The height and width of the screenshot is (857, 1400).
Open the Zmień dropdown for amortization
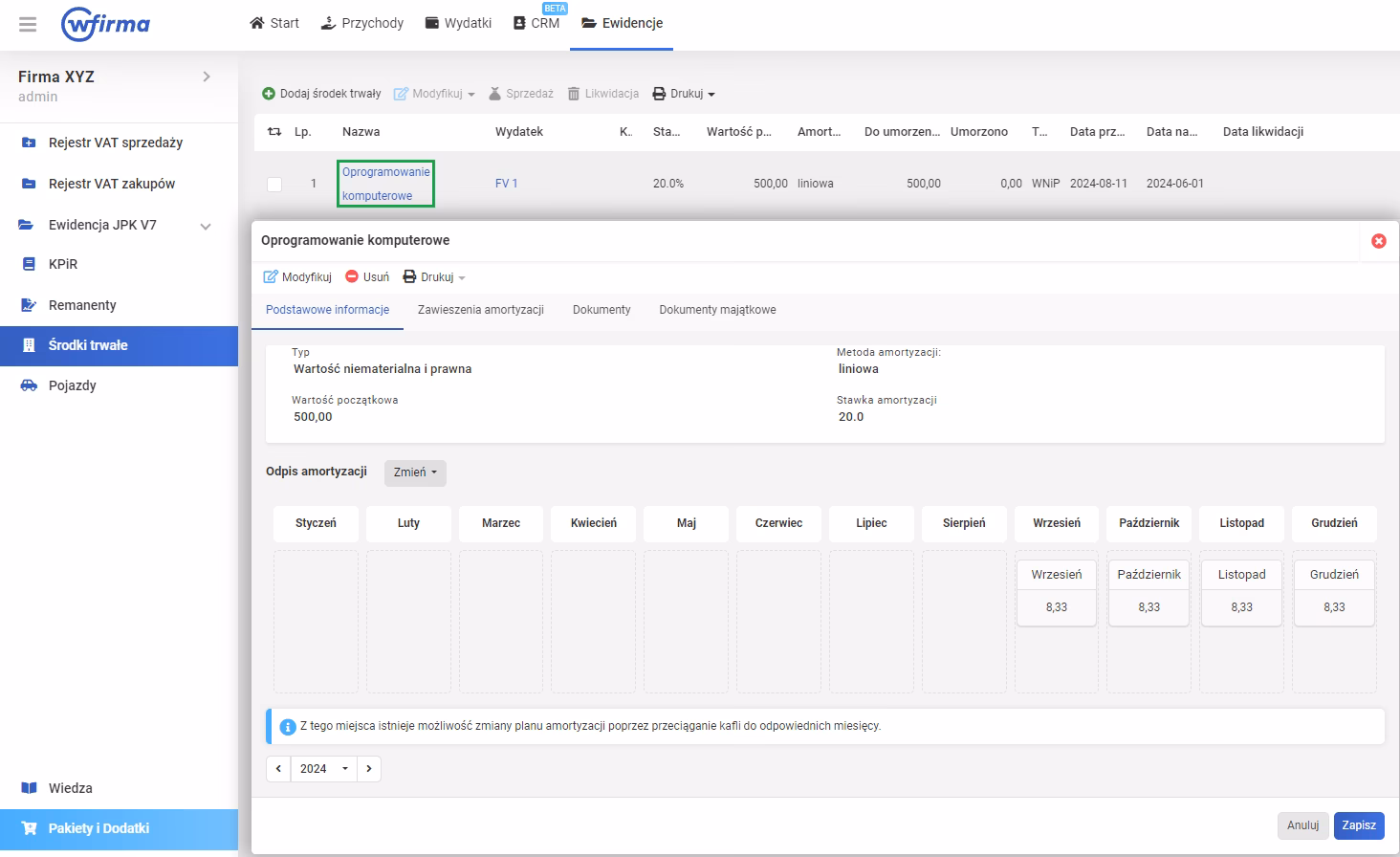pyautogui.click(x=415, y=472)
